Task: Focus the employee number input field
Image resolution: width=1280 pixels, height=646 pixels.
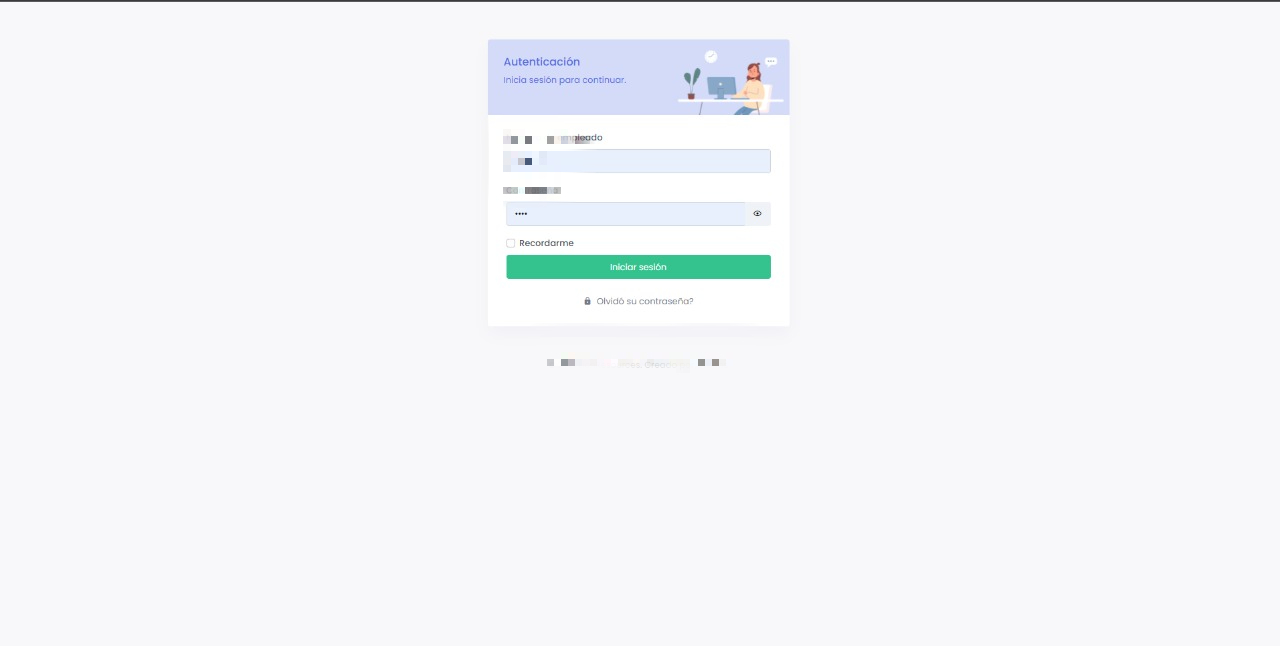Action: pyautogui.click(x=638, y=161)
